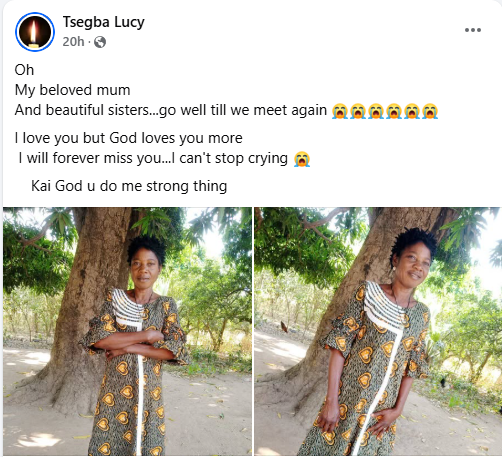Click 'Kai God u do me strong thing' text

[129, 186]
